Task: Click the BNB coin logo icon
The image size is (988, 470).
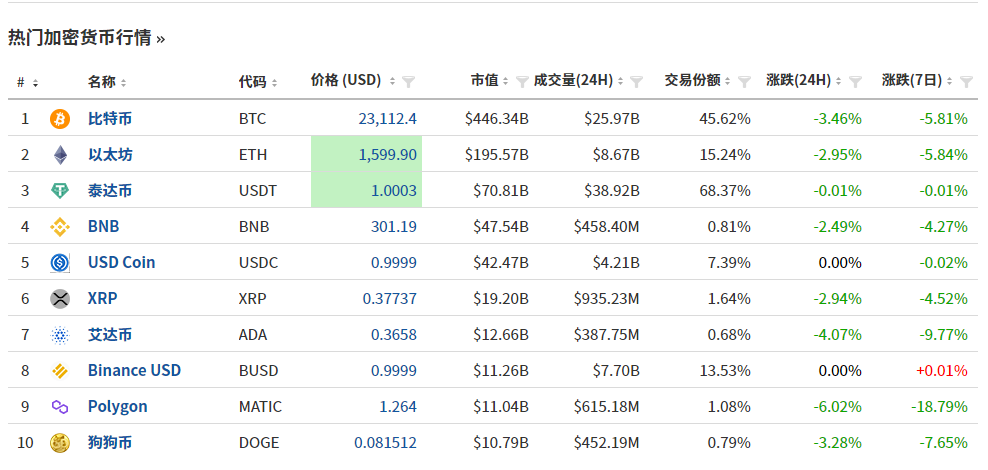Action: click(x=60, y=227)
